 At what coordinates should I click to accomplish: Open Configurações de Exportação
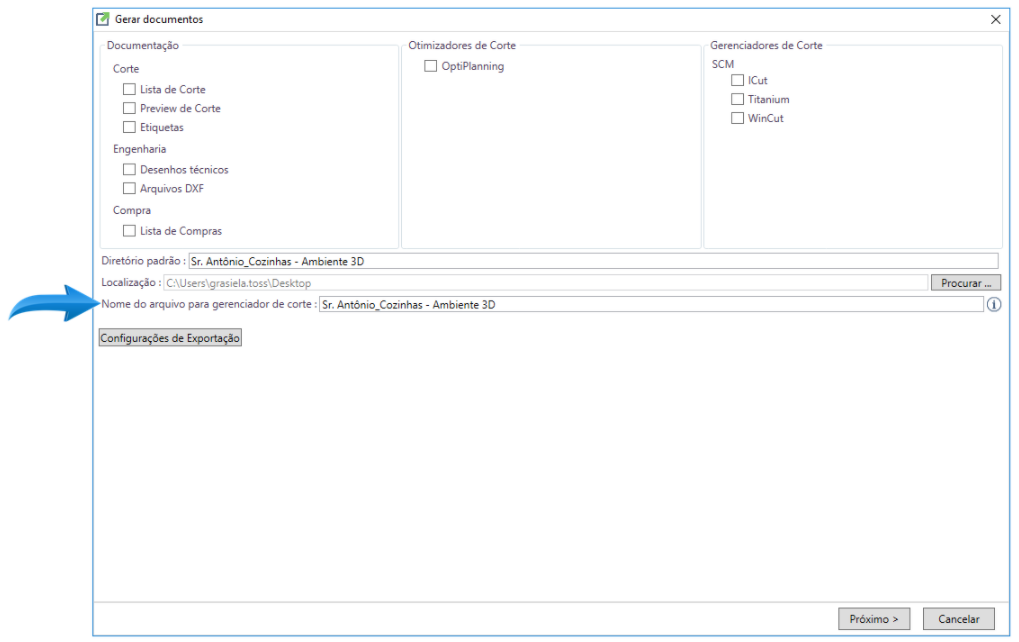point(170,338)
